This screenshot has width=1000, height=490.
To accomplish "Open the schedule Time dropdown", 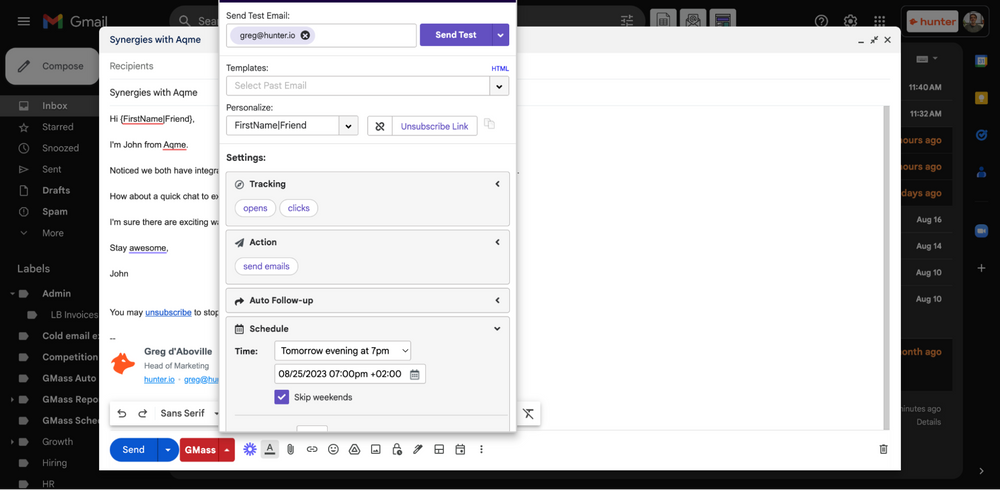I will (x=342, y=351).
